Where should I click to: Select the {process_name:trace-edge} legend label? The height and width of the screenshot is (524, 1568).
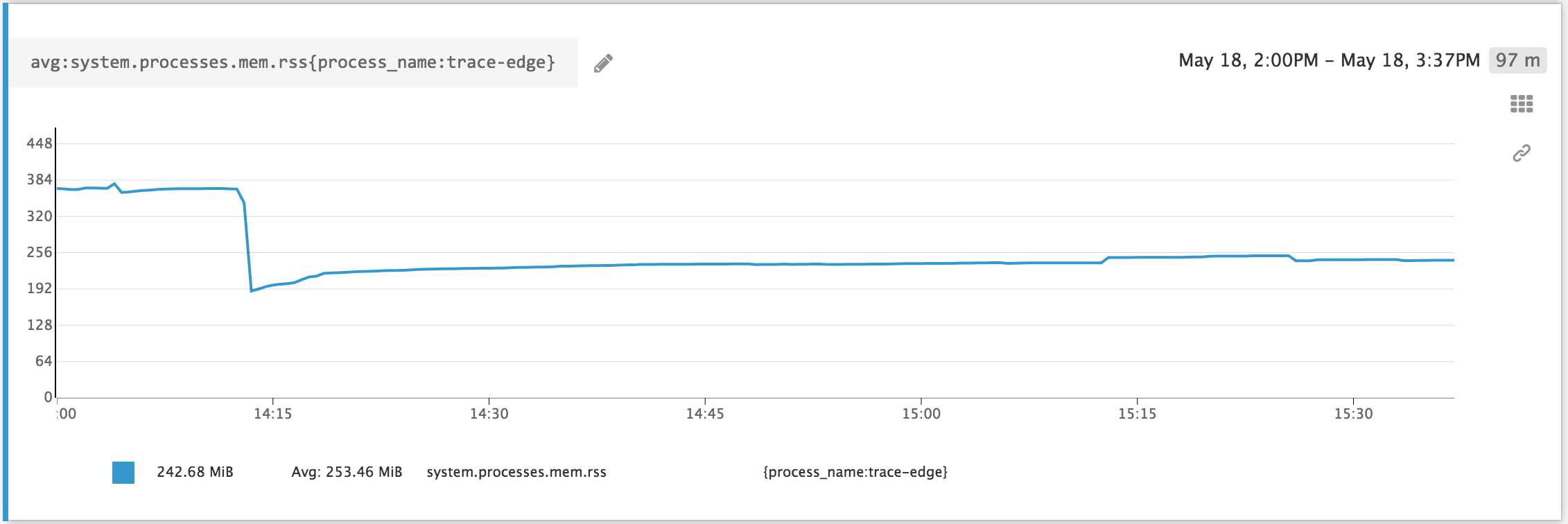point(855,472)
